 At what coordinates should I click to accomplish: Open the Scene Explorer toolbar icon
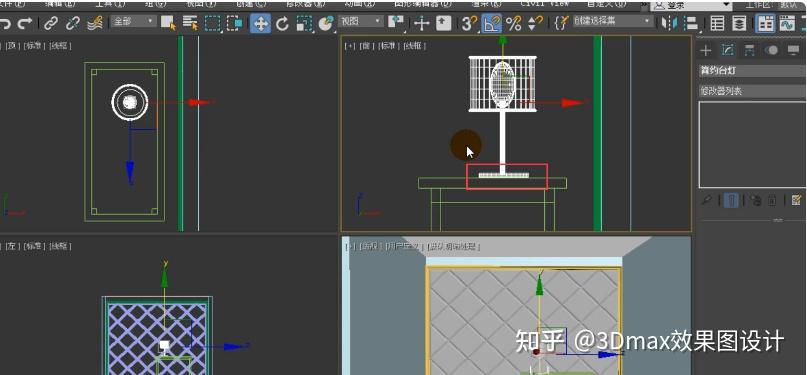pyautogui.click(x=717, y=23)
